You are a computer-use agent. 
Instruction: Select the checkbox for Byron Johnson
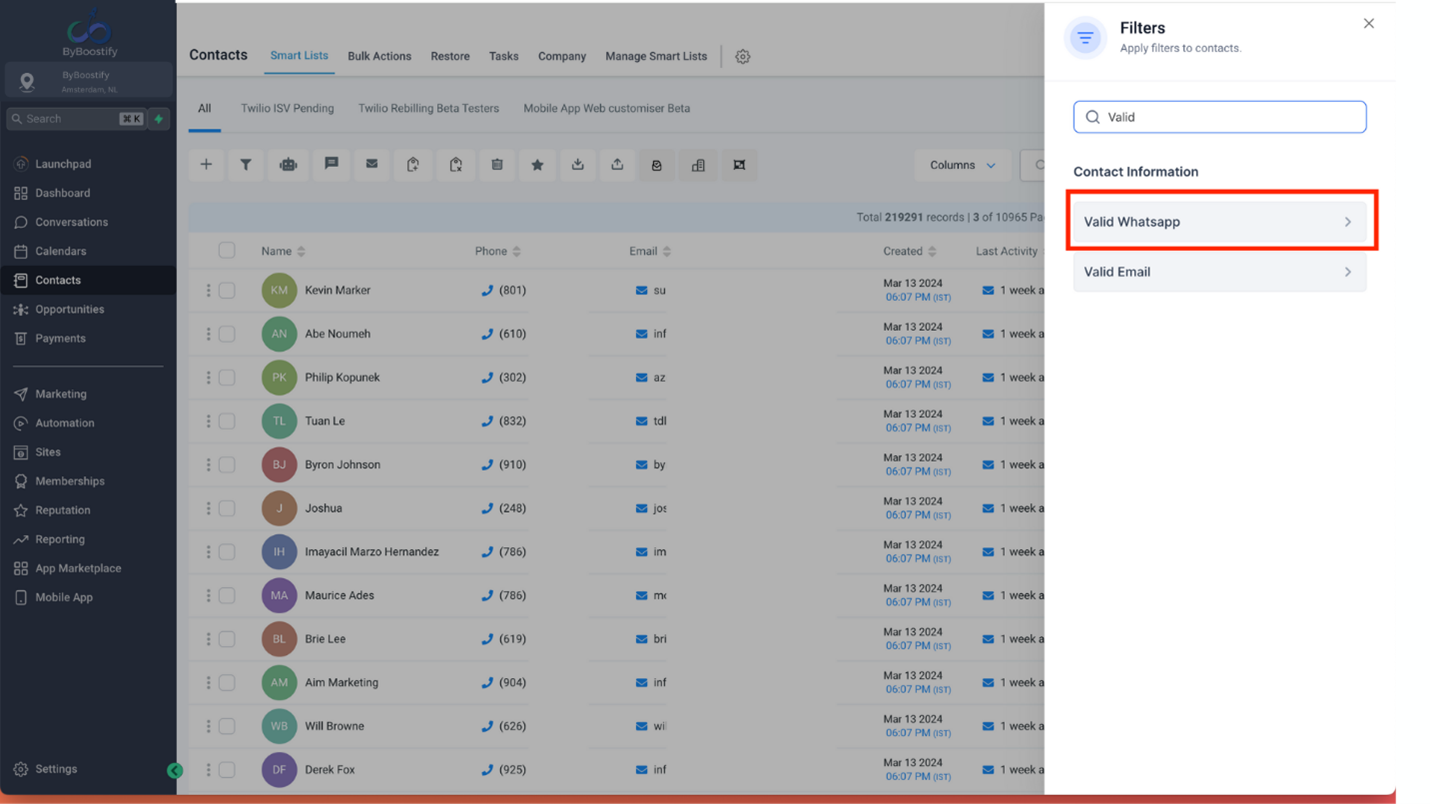(x=227, y=465)
